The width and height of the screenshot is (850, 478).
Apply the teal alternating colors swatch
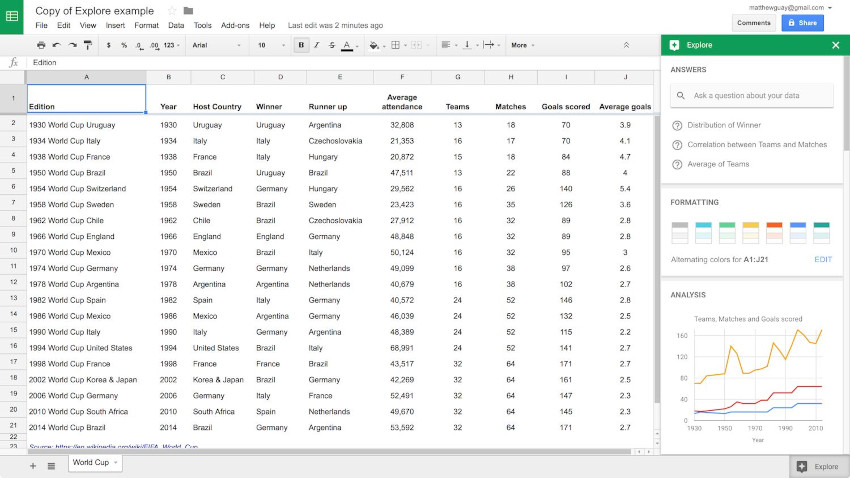click(x=822, y=232)
